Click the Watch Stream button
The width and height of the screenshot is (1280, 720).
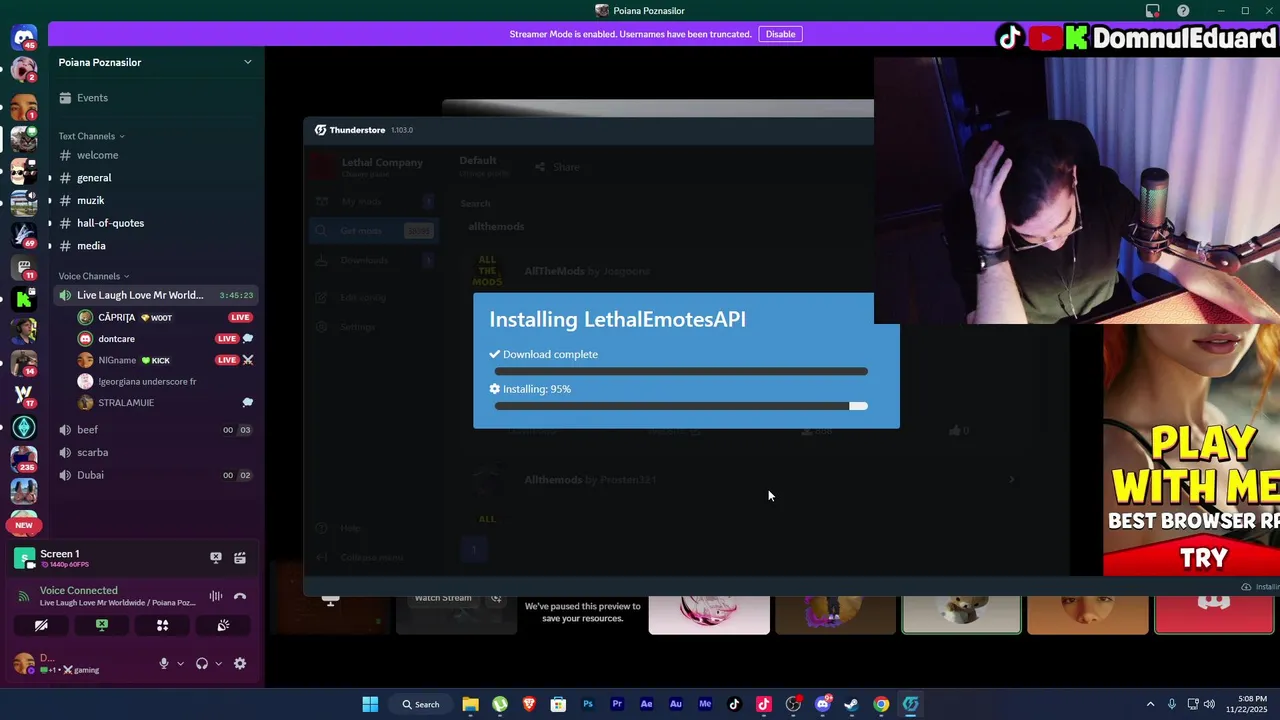(443, 598)
